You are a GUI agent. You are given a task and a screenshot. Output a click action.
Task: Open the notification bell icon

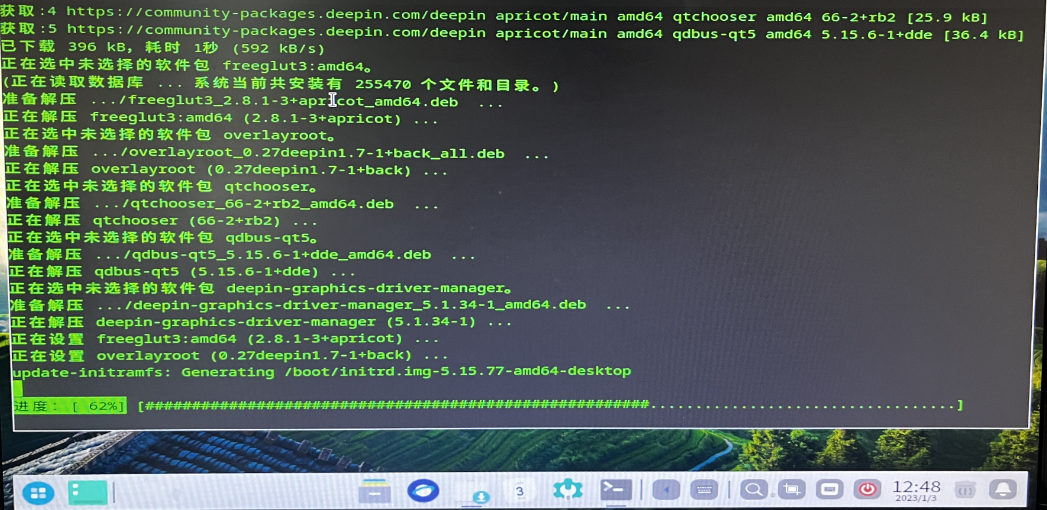pos(1002,489)
